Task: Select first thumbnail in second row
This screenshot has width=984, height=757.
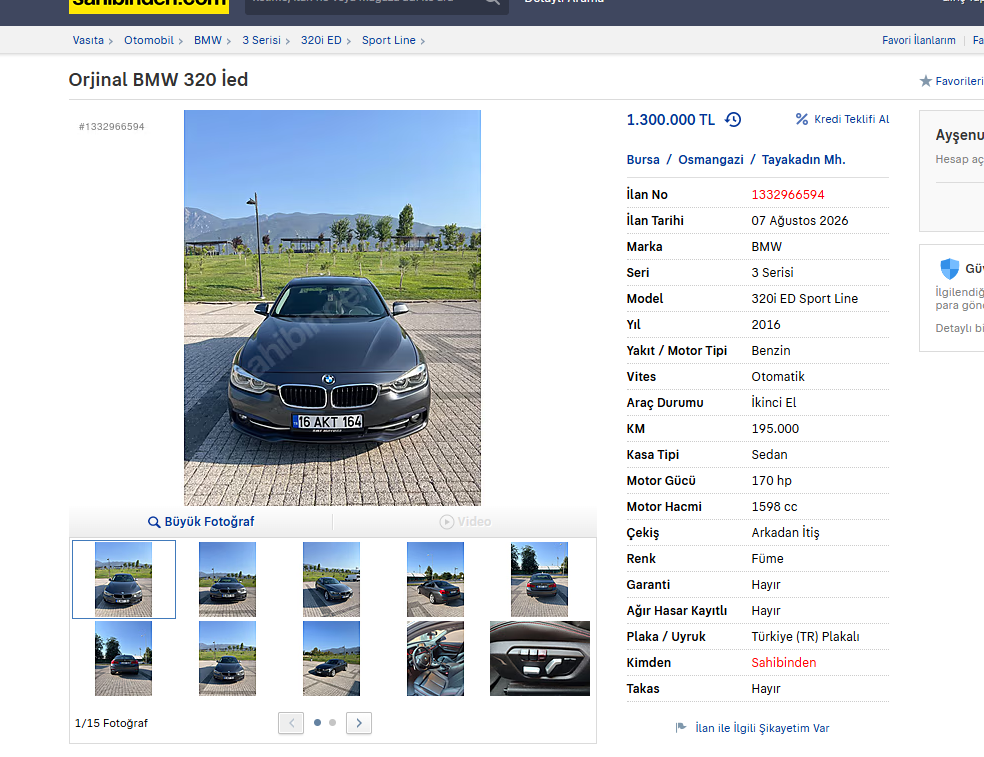Action: [124, 658]
